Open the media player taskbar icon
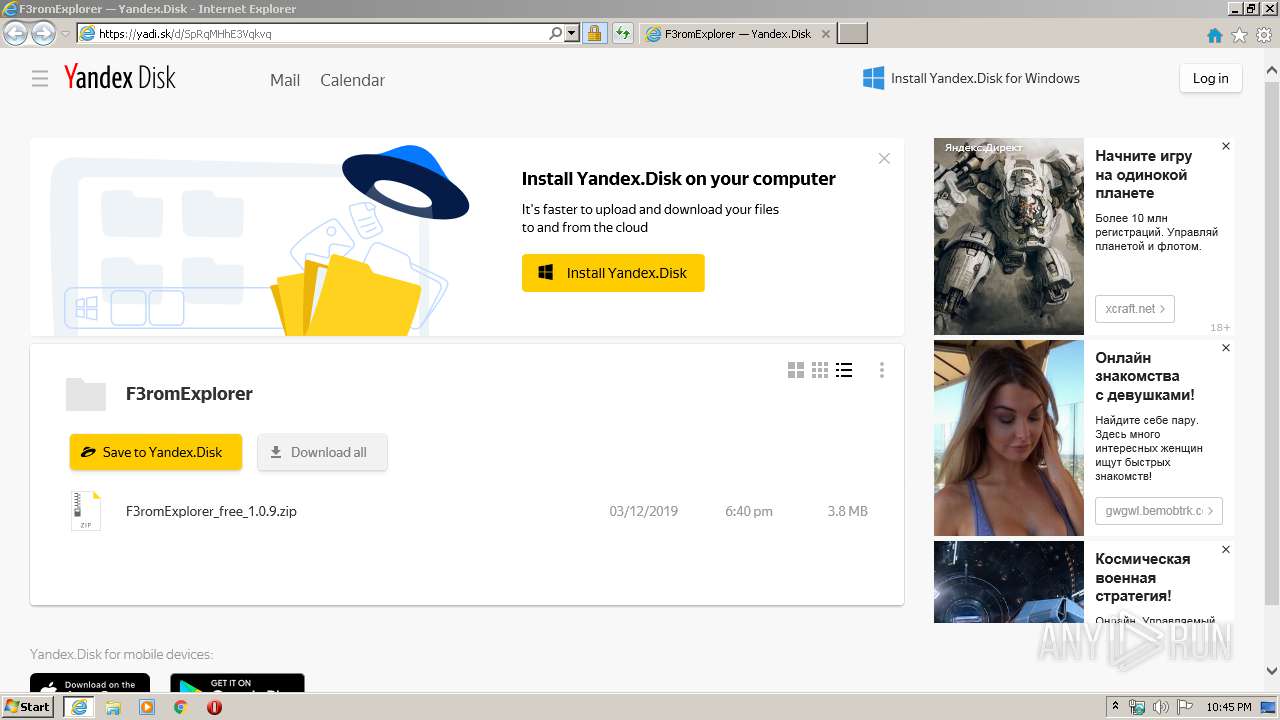The height and width of the screenshot is (720, 1280). click(x=147, y=707)
